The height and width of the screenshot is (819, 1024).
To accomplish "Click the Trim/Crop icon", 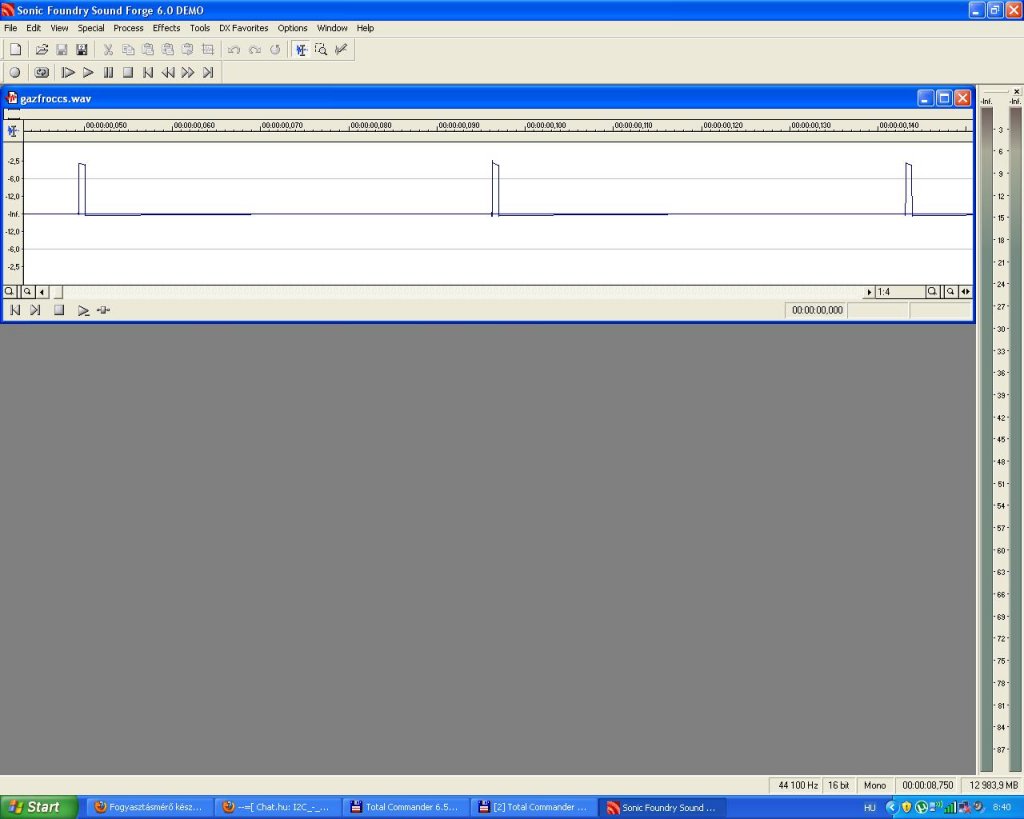I will [x=208, y=50].
